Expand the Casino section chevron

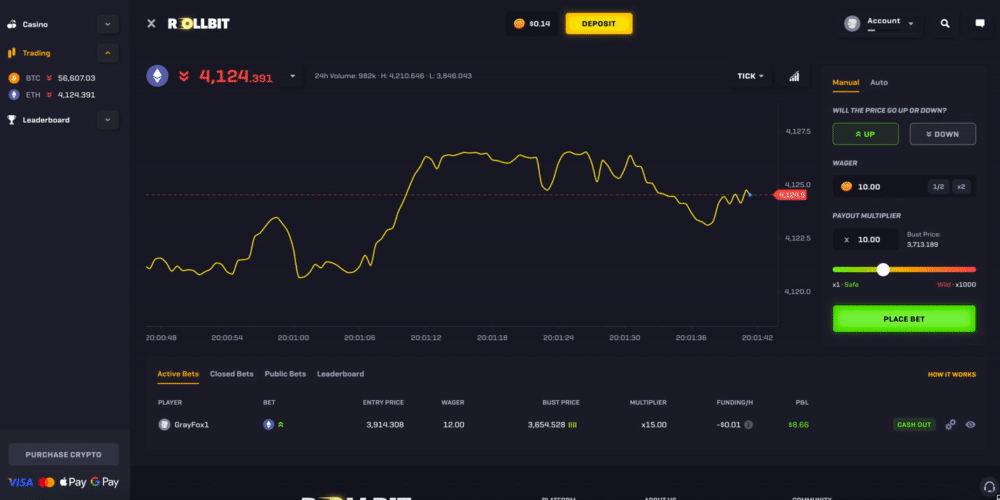107,24
